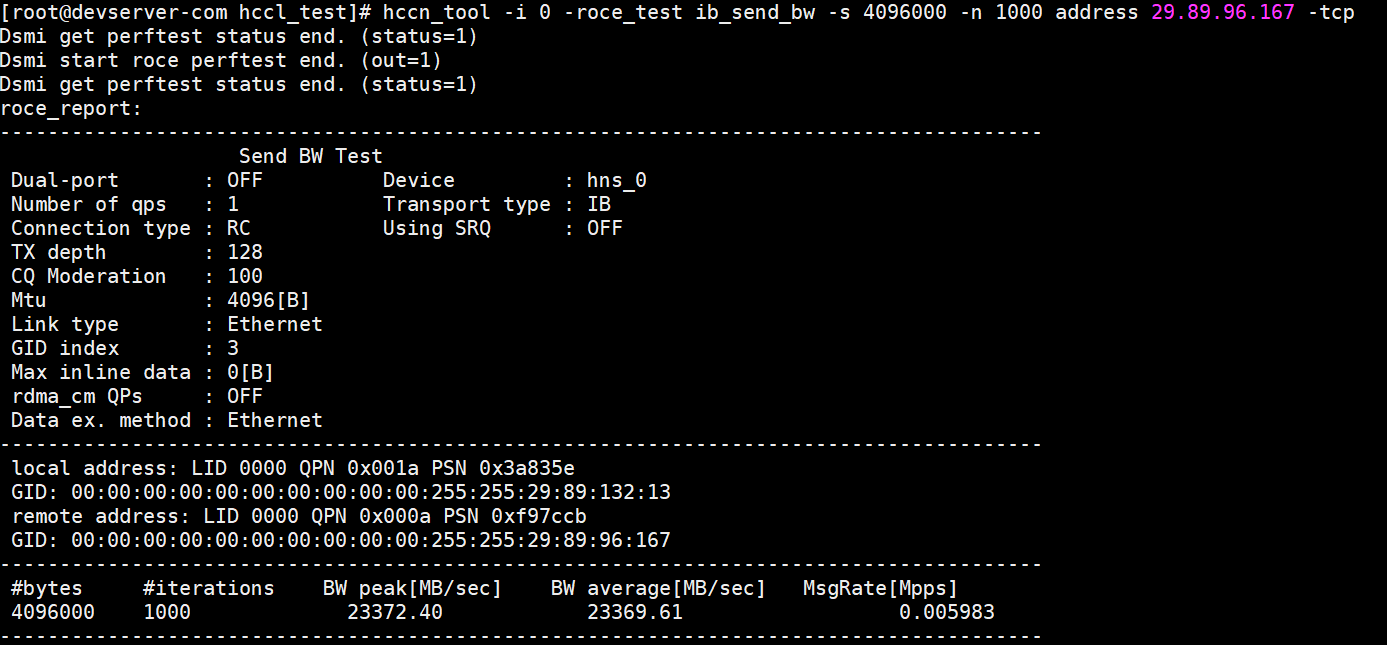Click the magenta IP address 29.89.96.167
This screenshot has width=1387, height=645.
[1222, 12]
